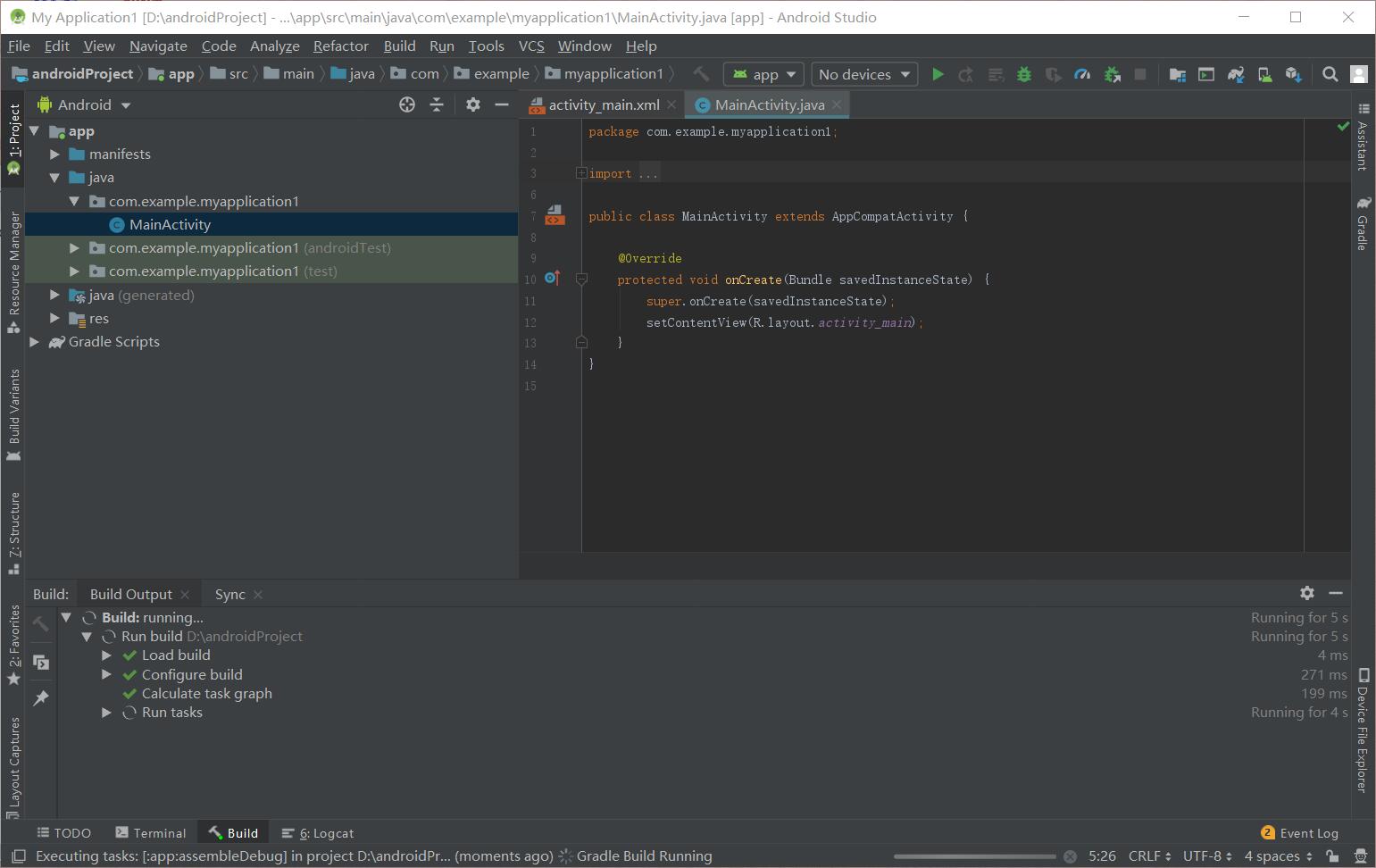Open Project panel settings gear
Screen dimensions: 1376x868
pos(473,104)
